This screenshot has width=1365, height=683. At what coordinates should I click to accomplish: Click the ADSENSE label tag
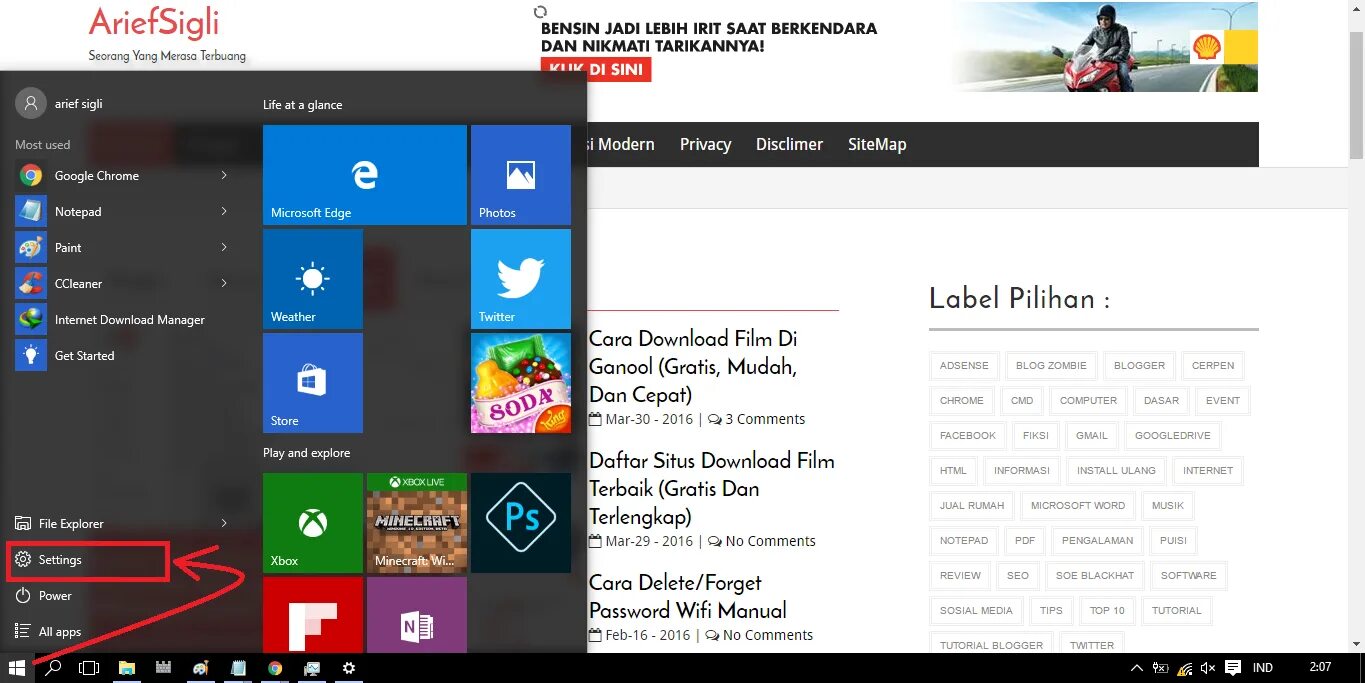[964, 366]
